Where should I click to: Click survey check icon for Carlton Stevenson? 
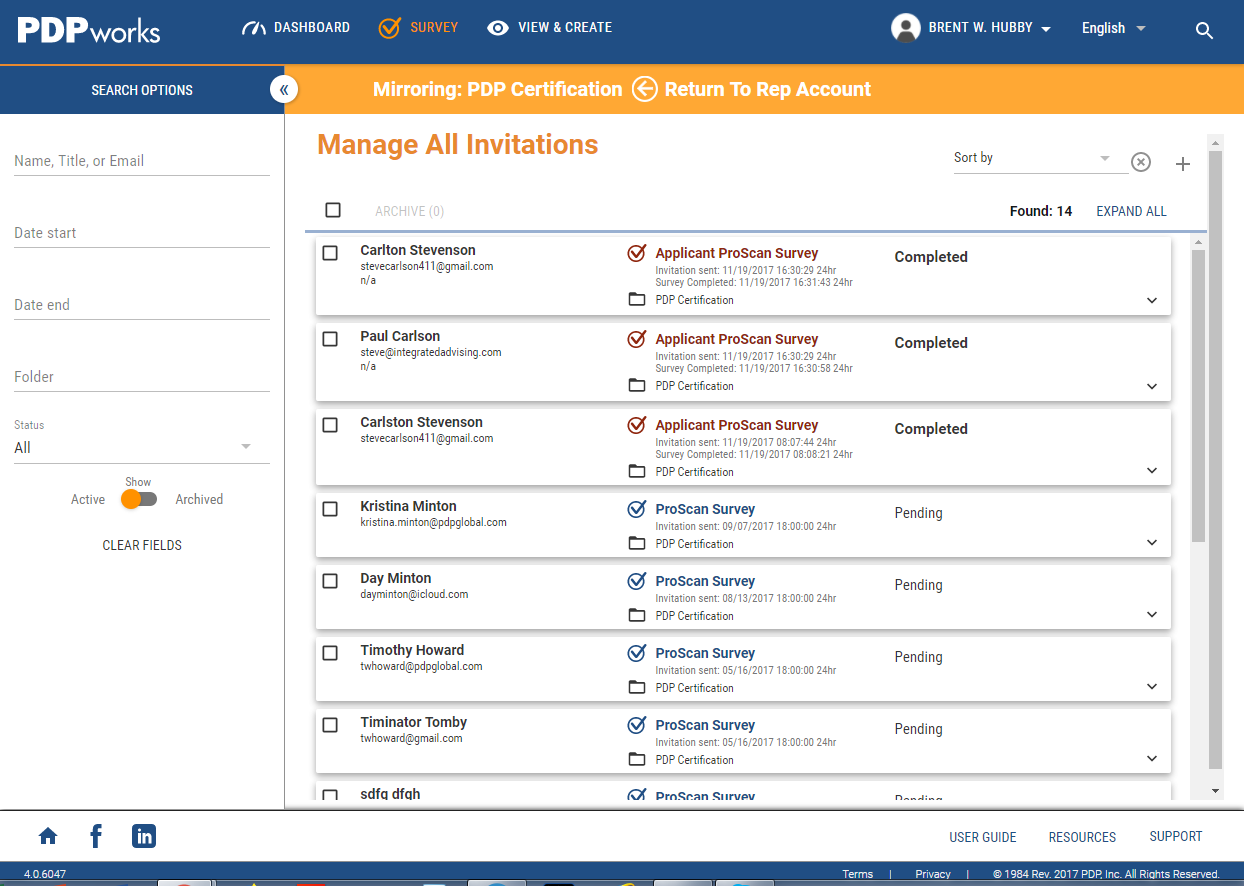[x=637, y=253]
